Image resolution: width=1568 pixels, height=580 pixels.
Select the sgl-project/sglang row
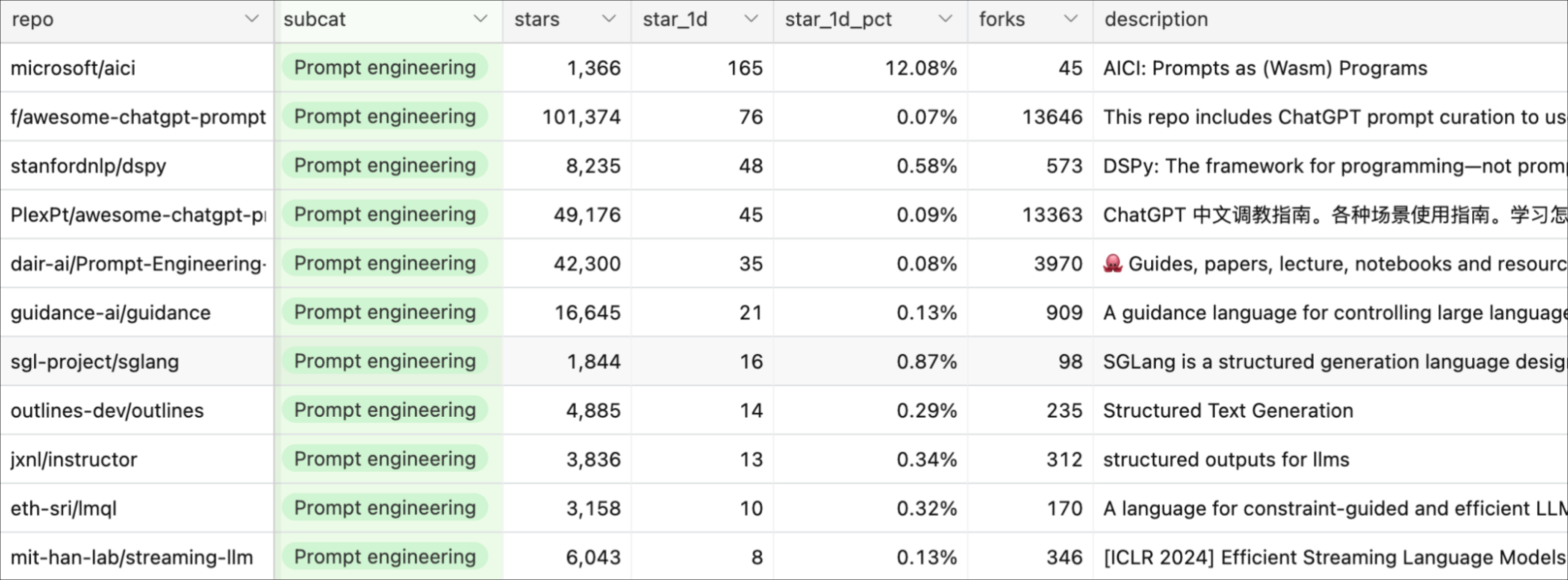click(95, 362)
